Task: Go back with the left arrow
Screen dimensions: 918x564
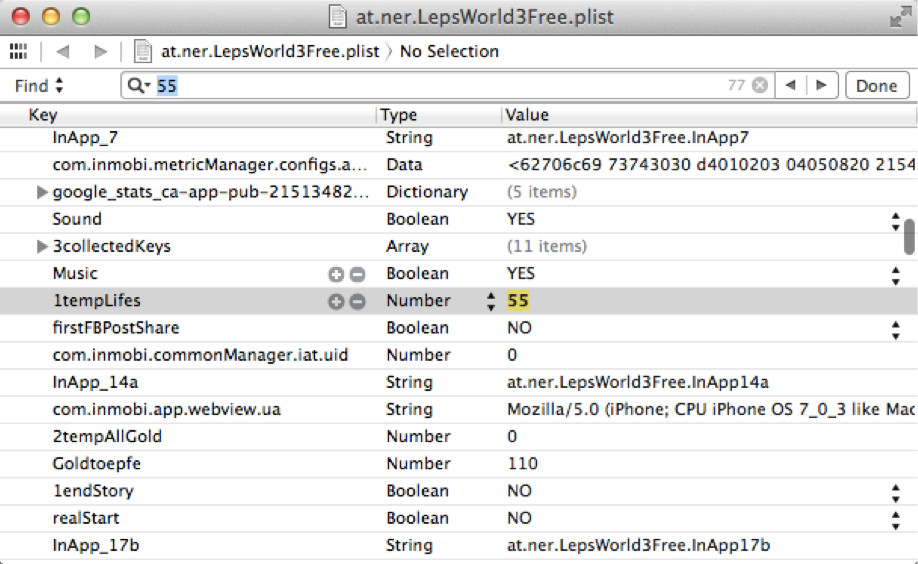Action: coord(63,51)
